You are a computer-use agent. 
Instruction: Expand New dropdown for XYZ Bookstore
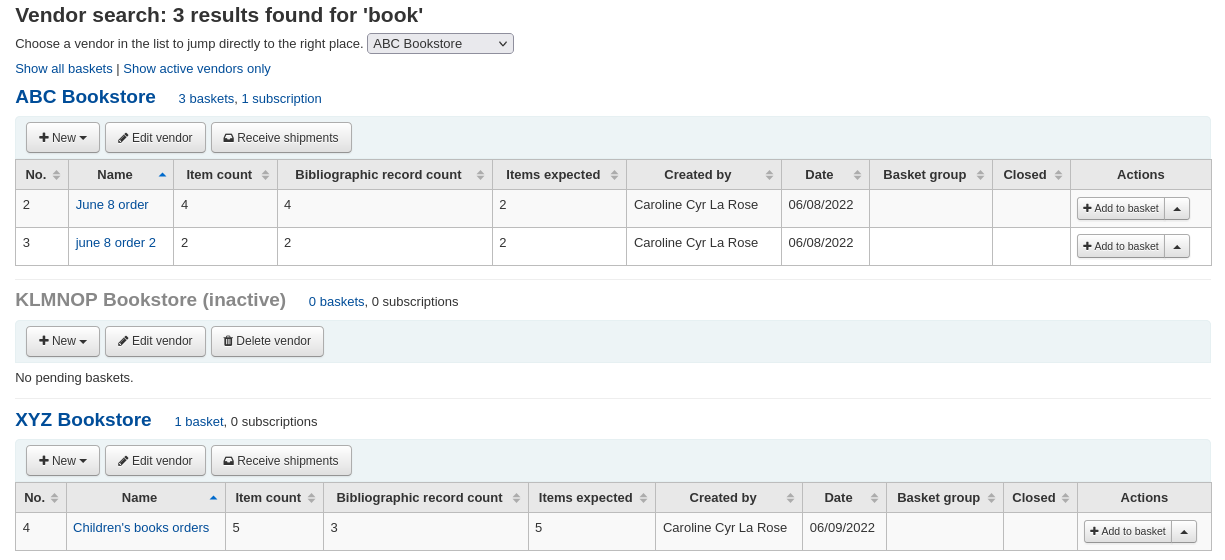[63, 461]
